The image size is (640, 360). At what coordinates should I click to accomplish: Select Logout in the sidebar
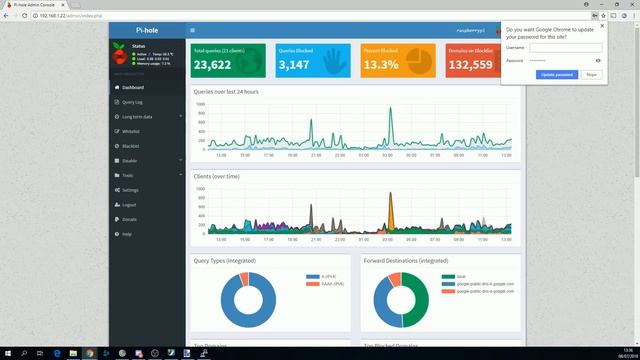[147, 205]
